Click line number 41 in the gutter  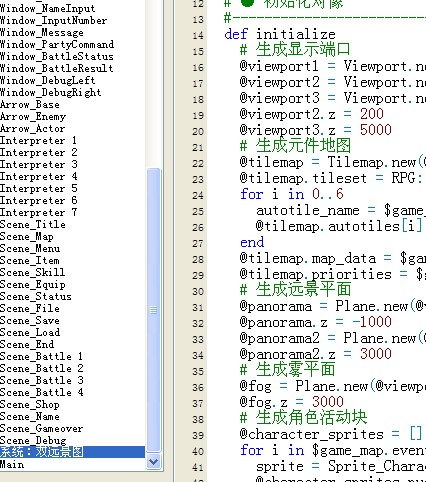click(x=198, y=468)
